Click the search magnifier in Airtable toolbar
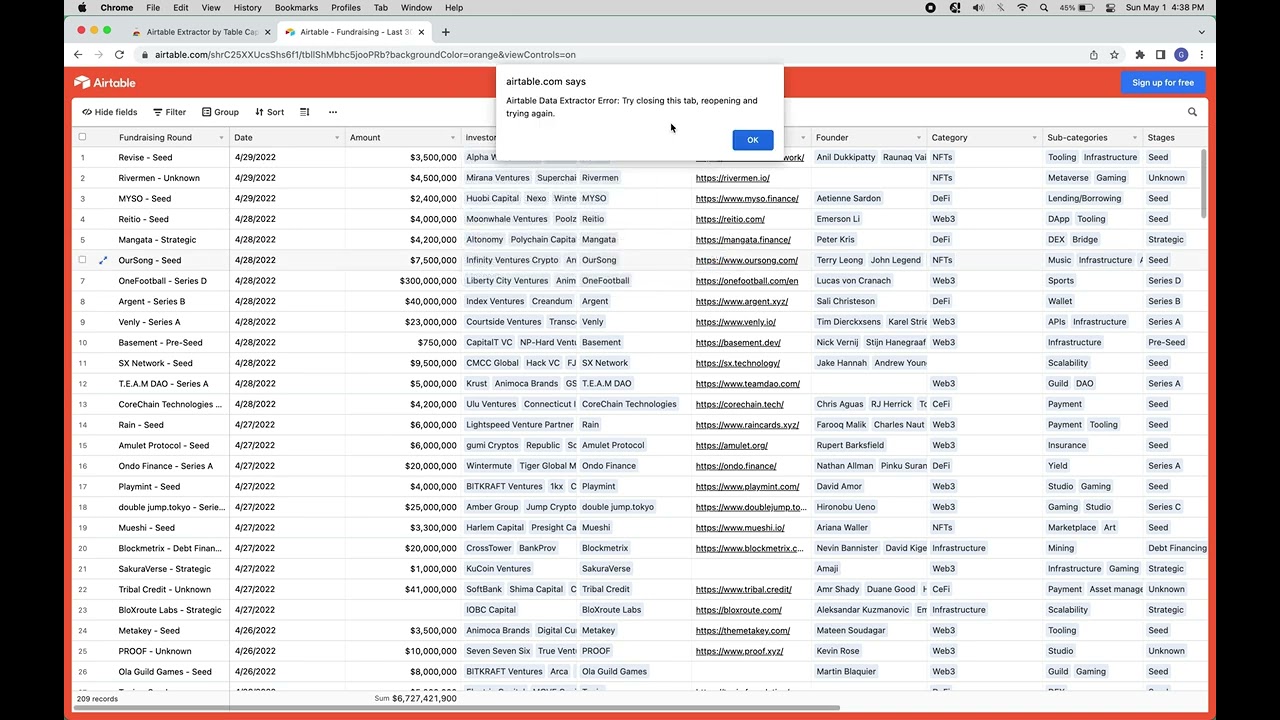This screenshot has height=720, width=1280. (1192, 112)
